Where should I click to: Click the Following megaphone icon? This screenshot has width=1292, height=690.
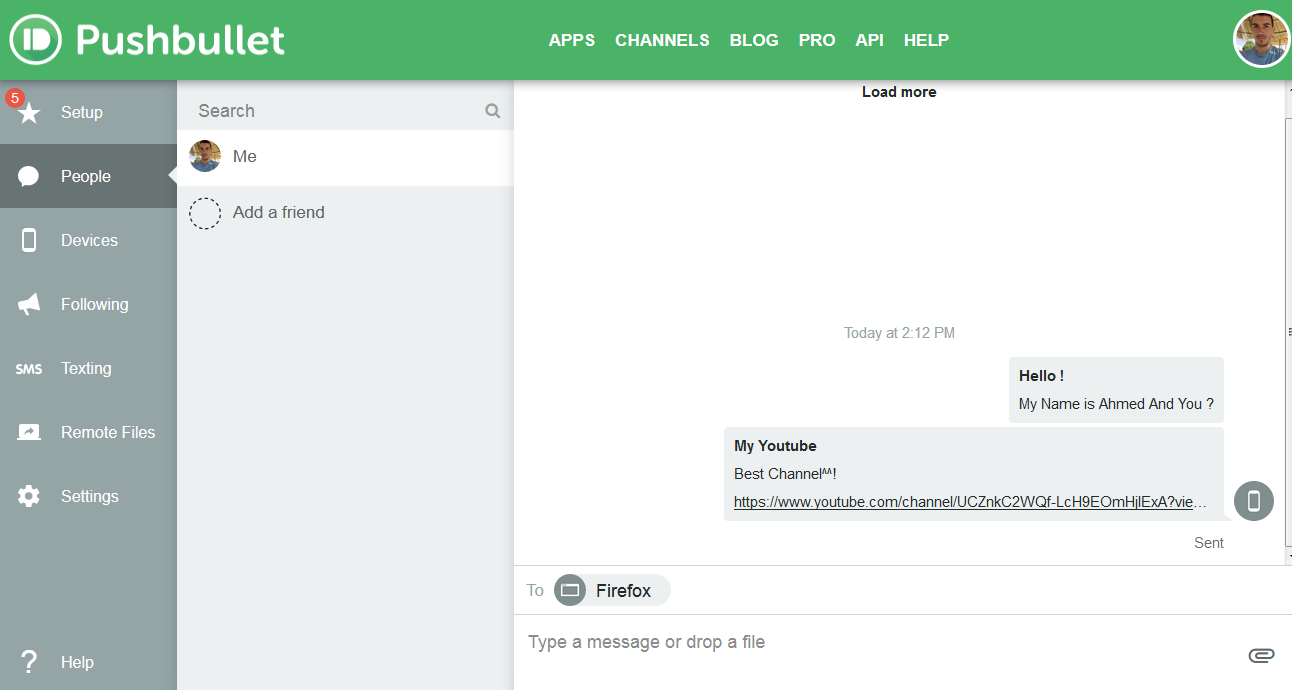point(29,304)
